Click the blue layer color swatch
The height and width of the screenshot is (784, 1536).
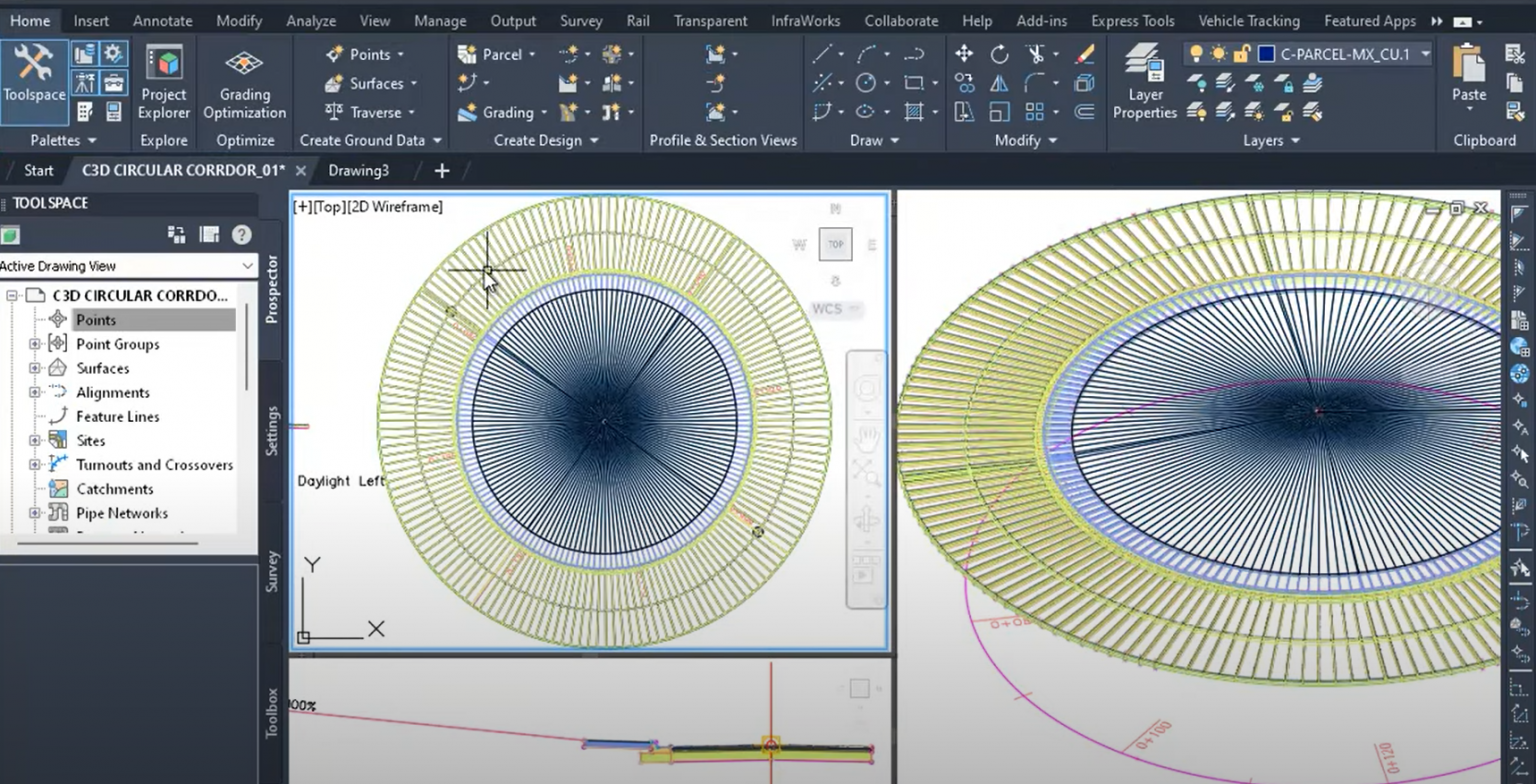coord(1266,53)
